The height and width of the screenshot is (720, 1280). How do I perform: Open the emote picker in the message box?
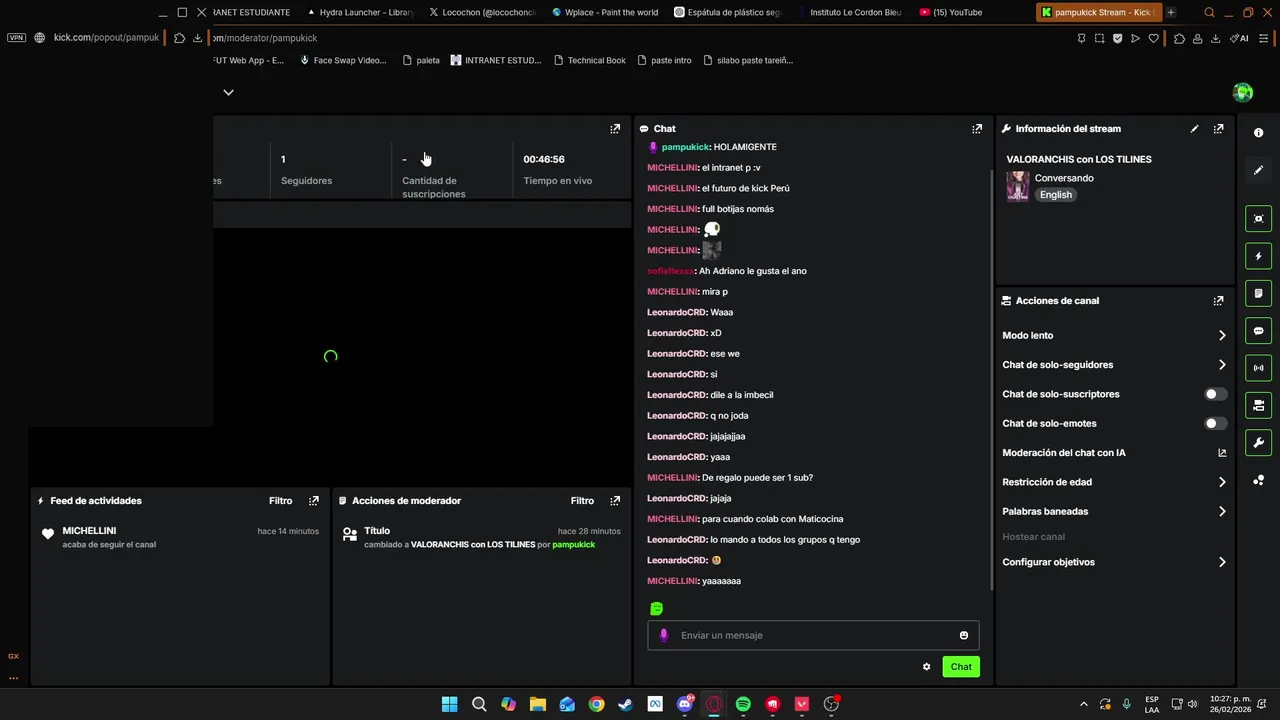(964, 635)
